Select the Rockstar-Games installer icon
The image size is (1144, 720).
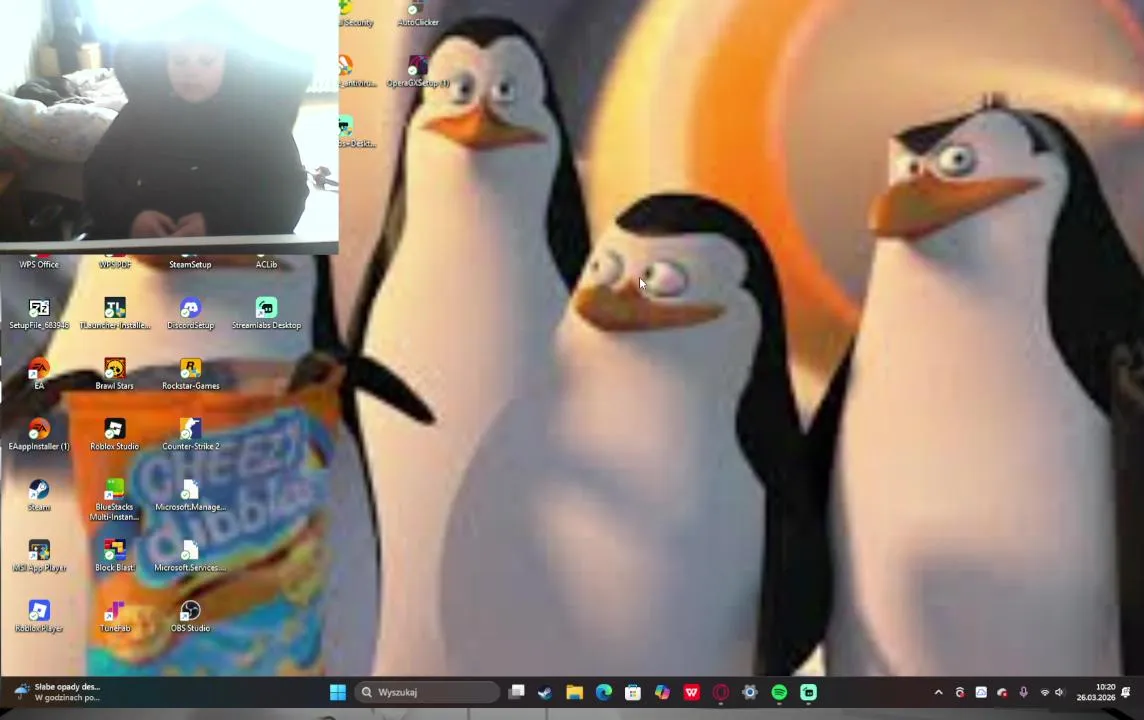[190, 368]
